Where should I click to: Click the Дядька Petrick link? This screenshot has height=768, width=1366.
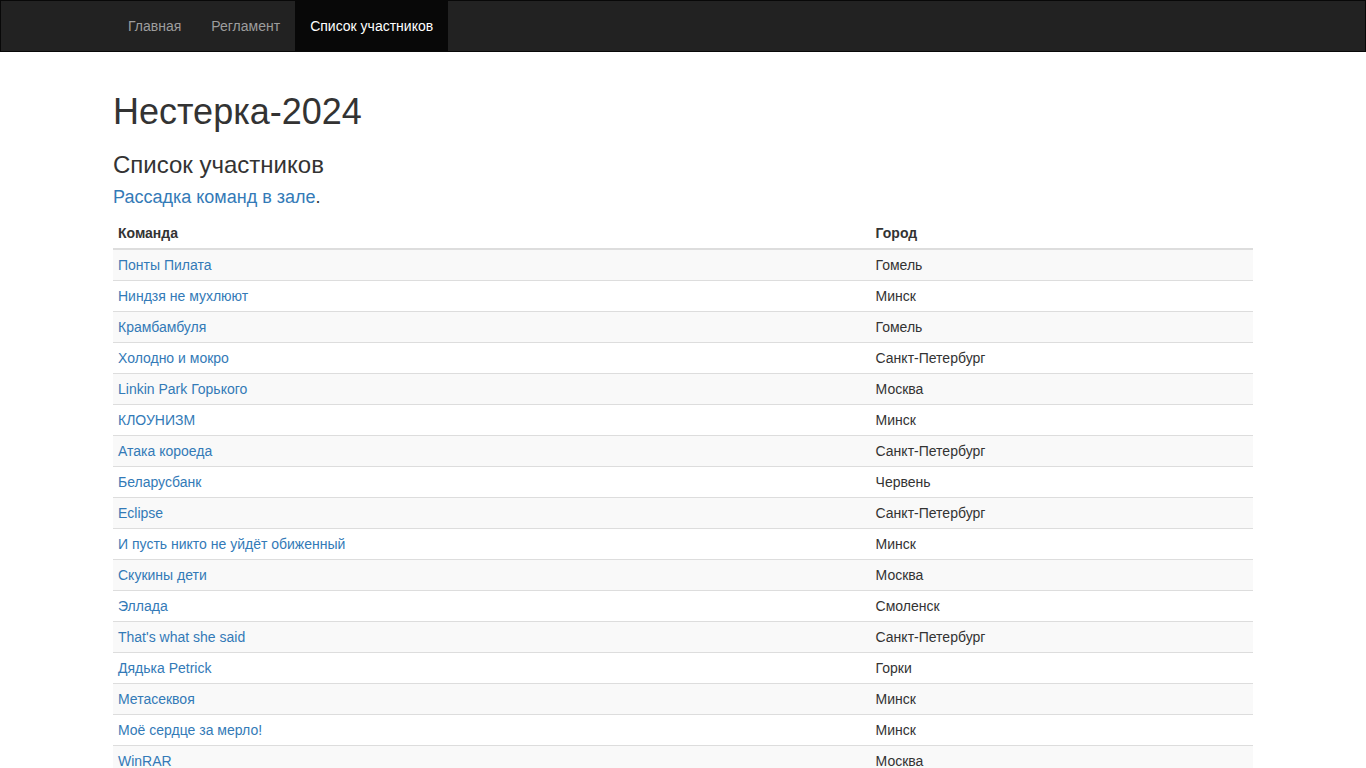[x=165, y=668]
